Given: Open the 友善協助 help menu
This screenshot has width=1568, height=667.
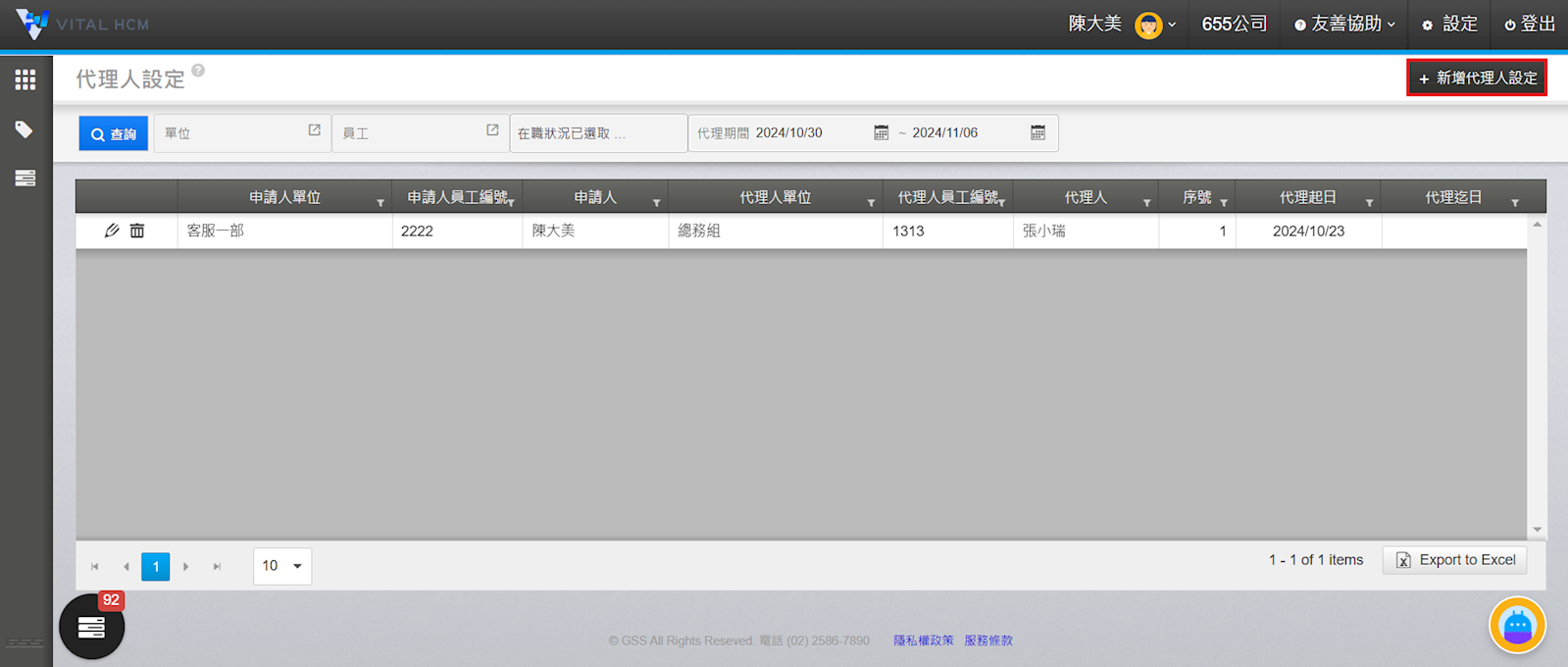Looking at the screenshot, I should click(1344, 24).
